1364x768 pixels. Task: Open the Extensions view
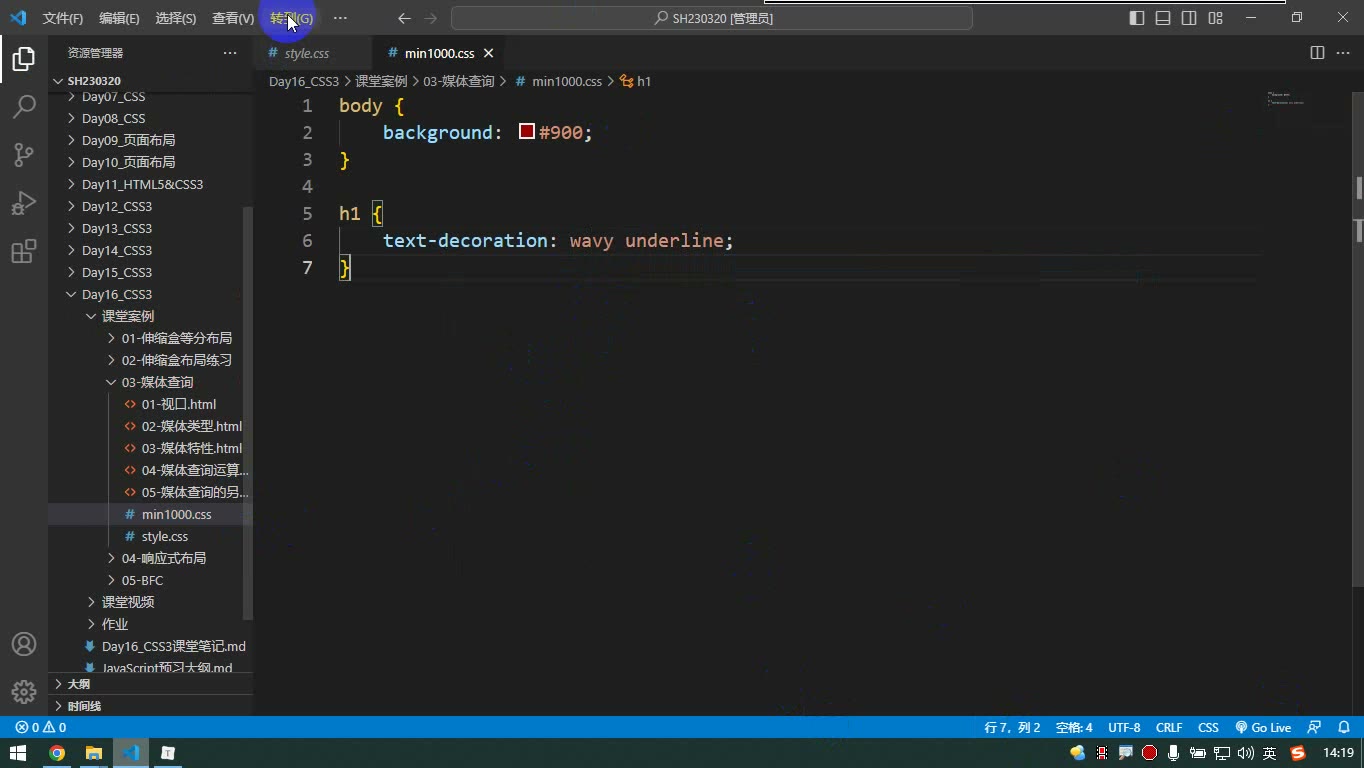(x=24, y=251)
